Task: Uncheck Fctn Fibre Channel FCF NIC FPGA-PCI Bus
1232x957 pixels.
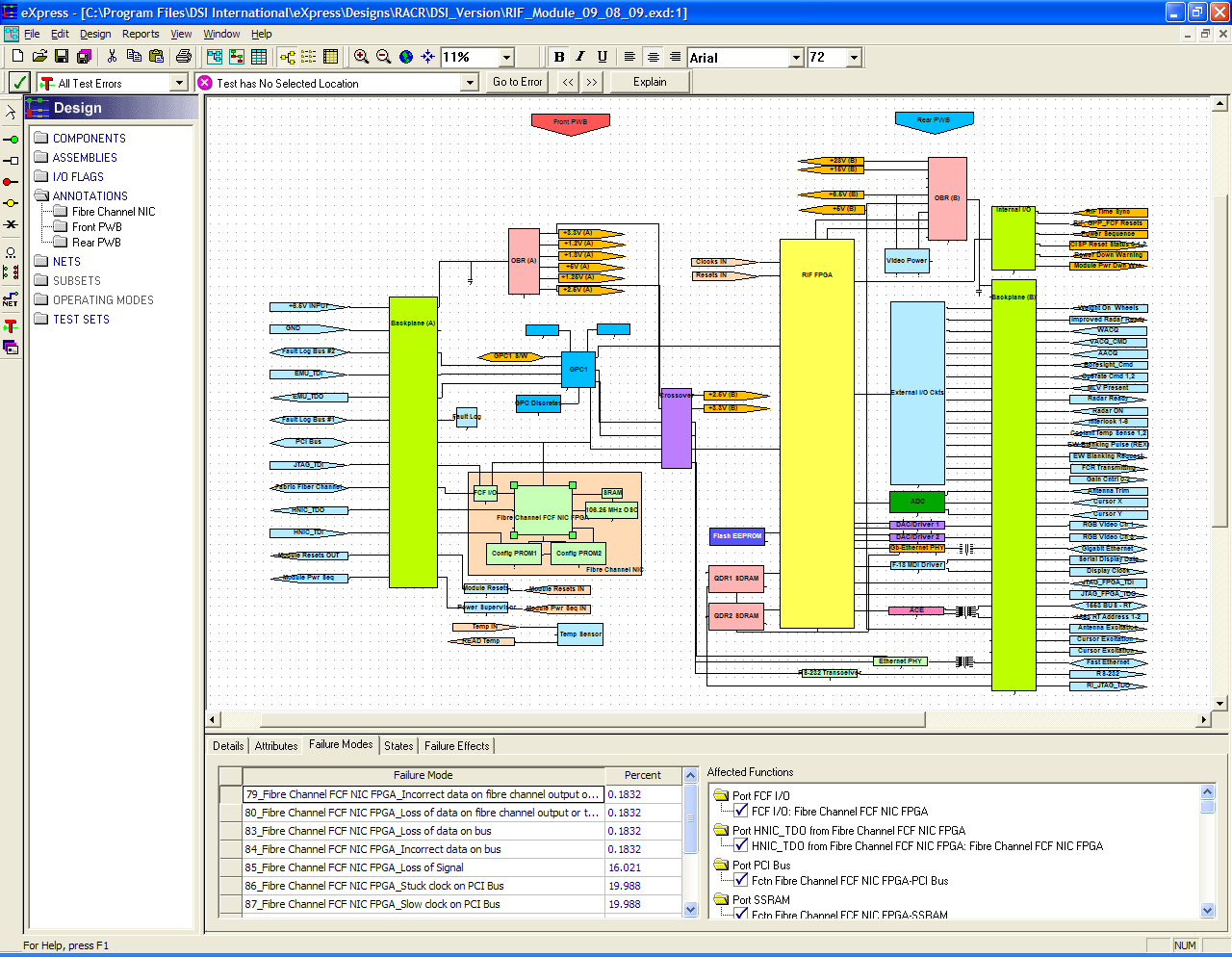Action: (741, 880)
